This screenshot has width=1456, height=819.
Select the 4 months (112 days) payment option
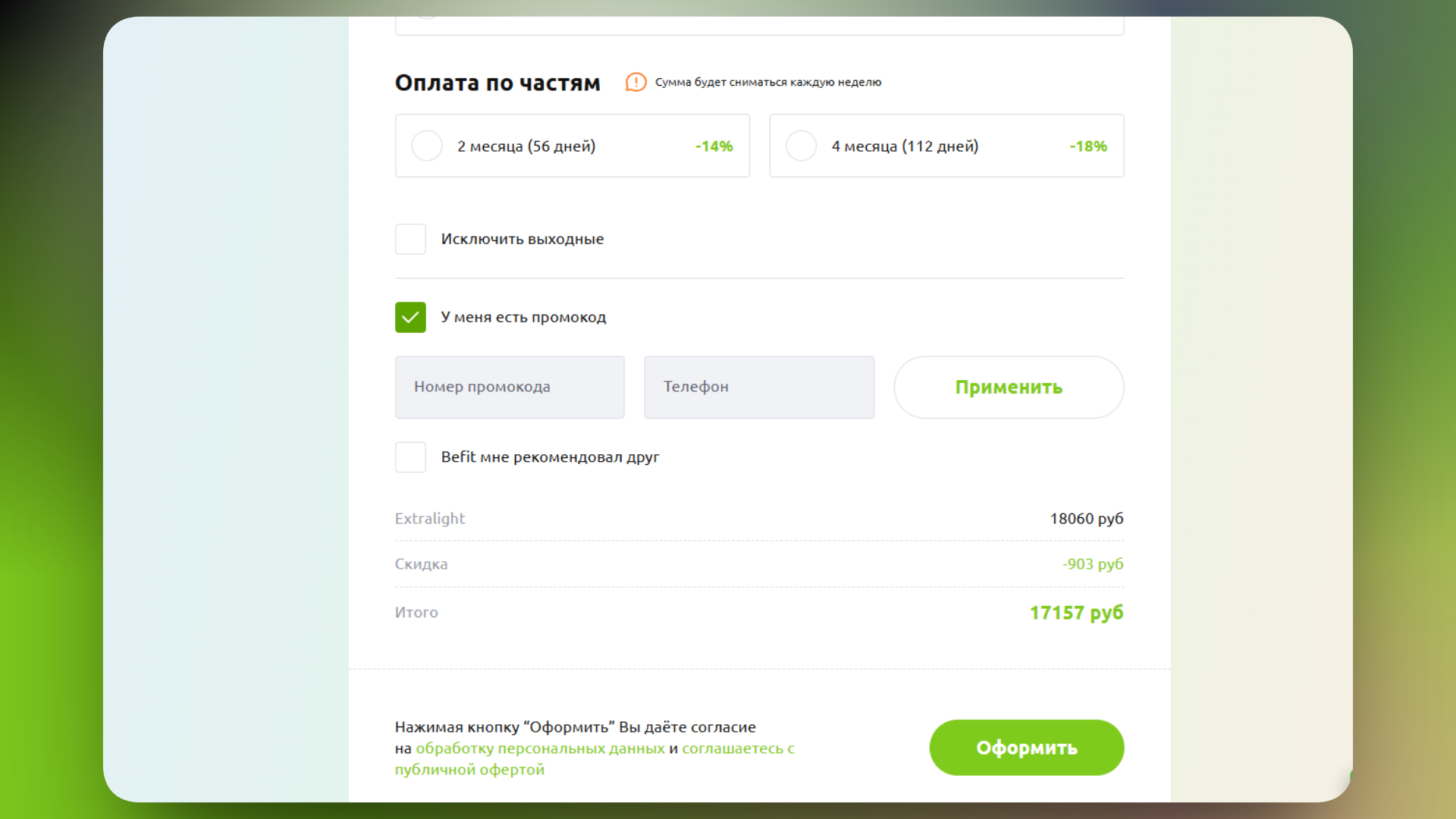click(x=801, y=146)
